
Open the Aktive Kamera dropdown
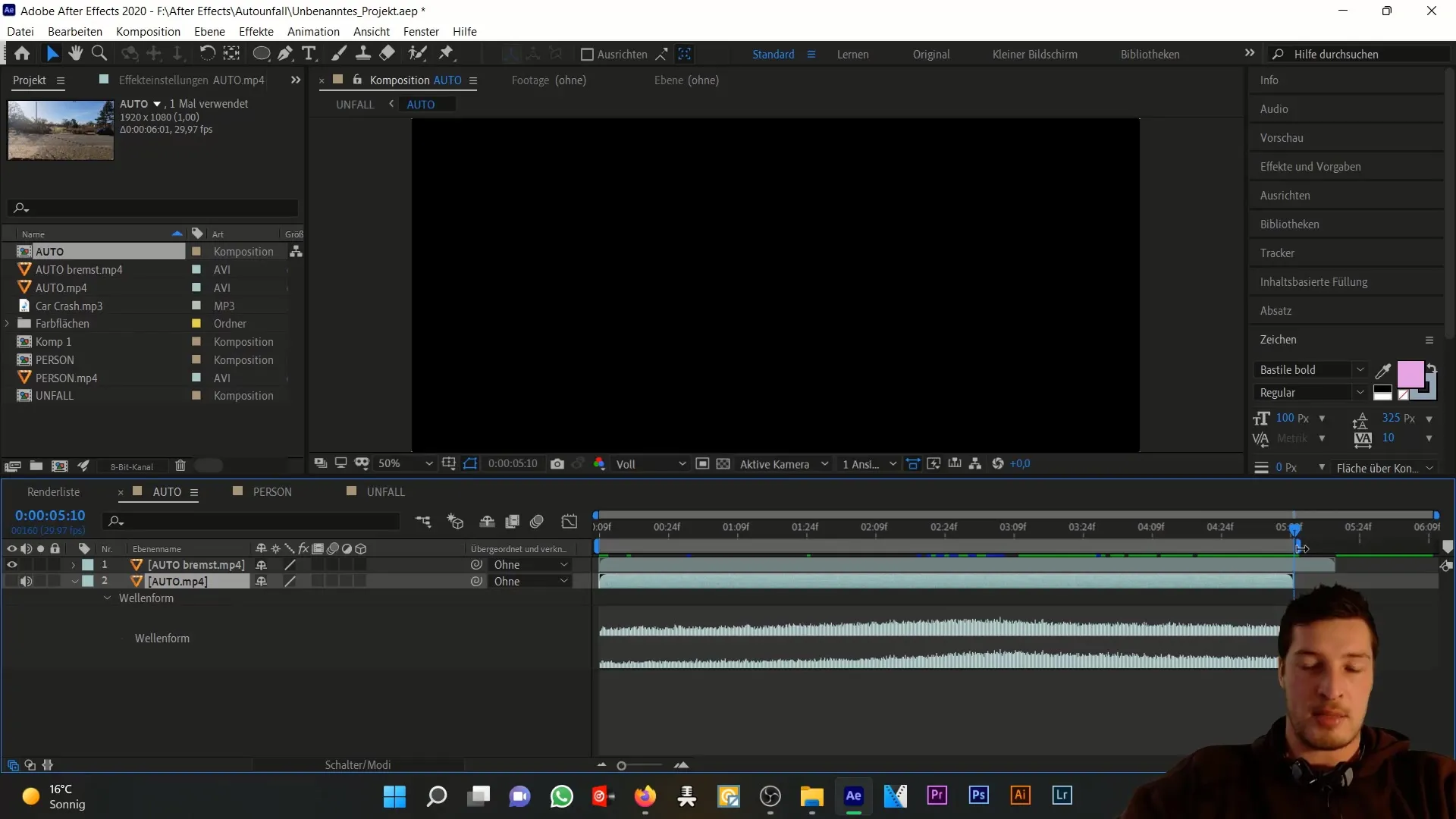pyautogui.click(x=783, y=464)
